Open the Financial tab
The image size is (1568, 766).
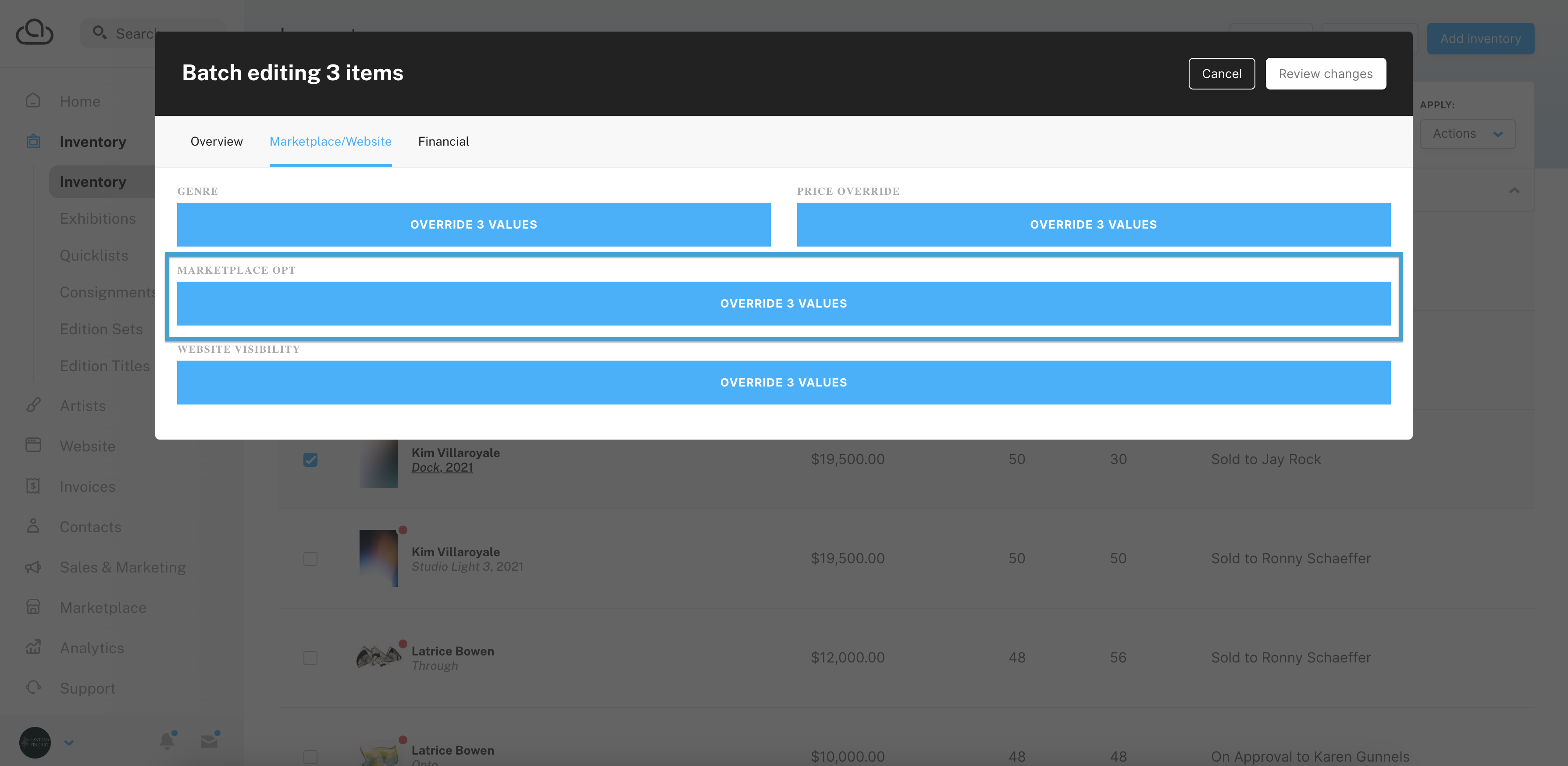click(443, 141)
